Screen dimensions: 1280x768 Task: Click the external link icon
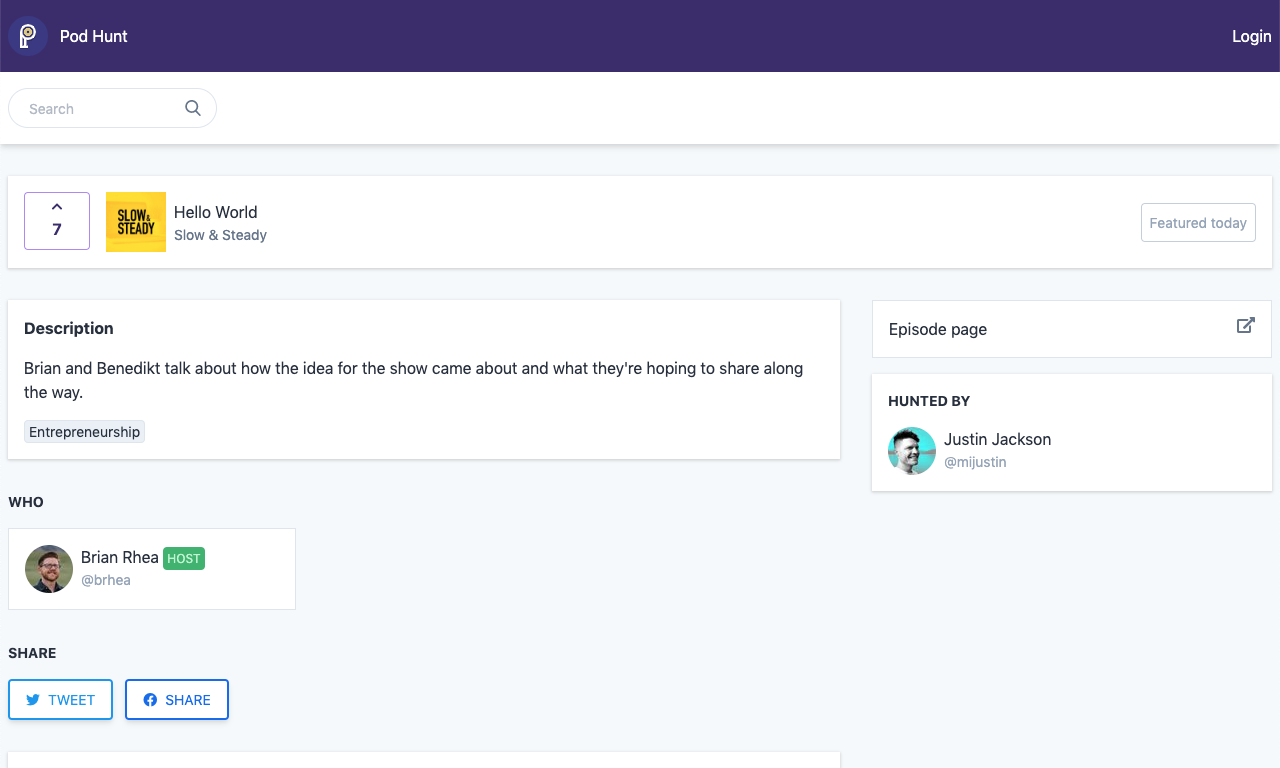click(1246, 325)
